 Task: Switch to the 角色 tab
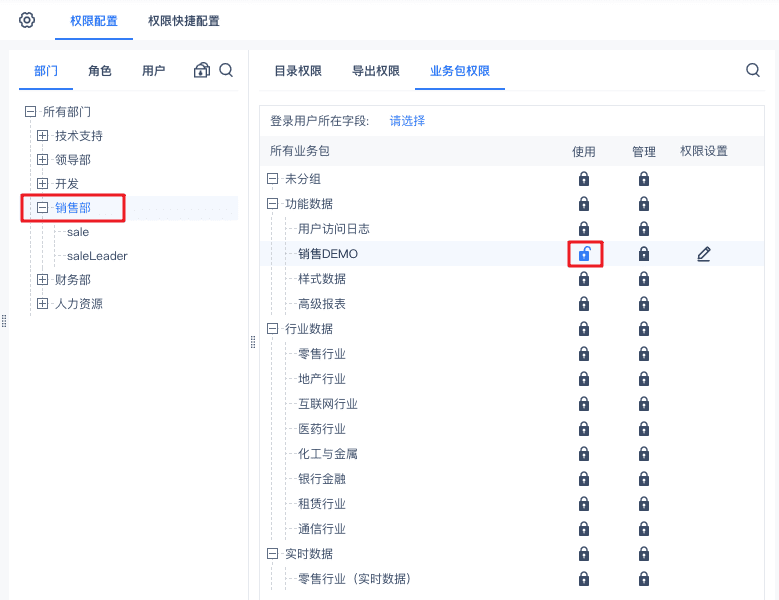coord(100,71)
